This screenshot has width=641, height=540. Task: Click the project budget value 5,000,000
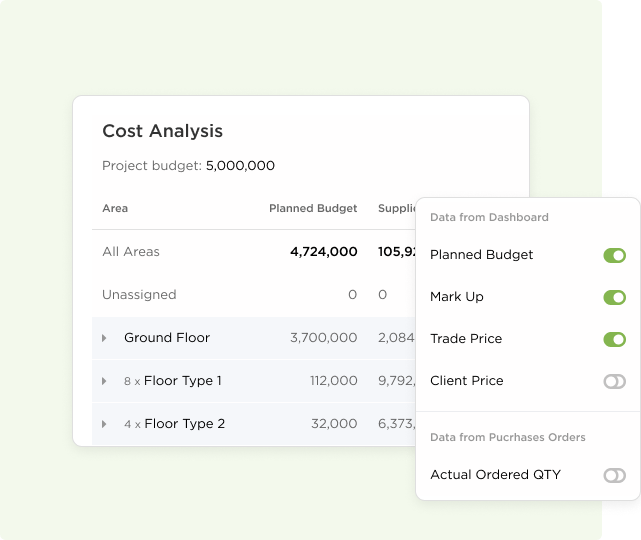[240, 166]
